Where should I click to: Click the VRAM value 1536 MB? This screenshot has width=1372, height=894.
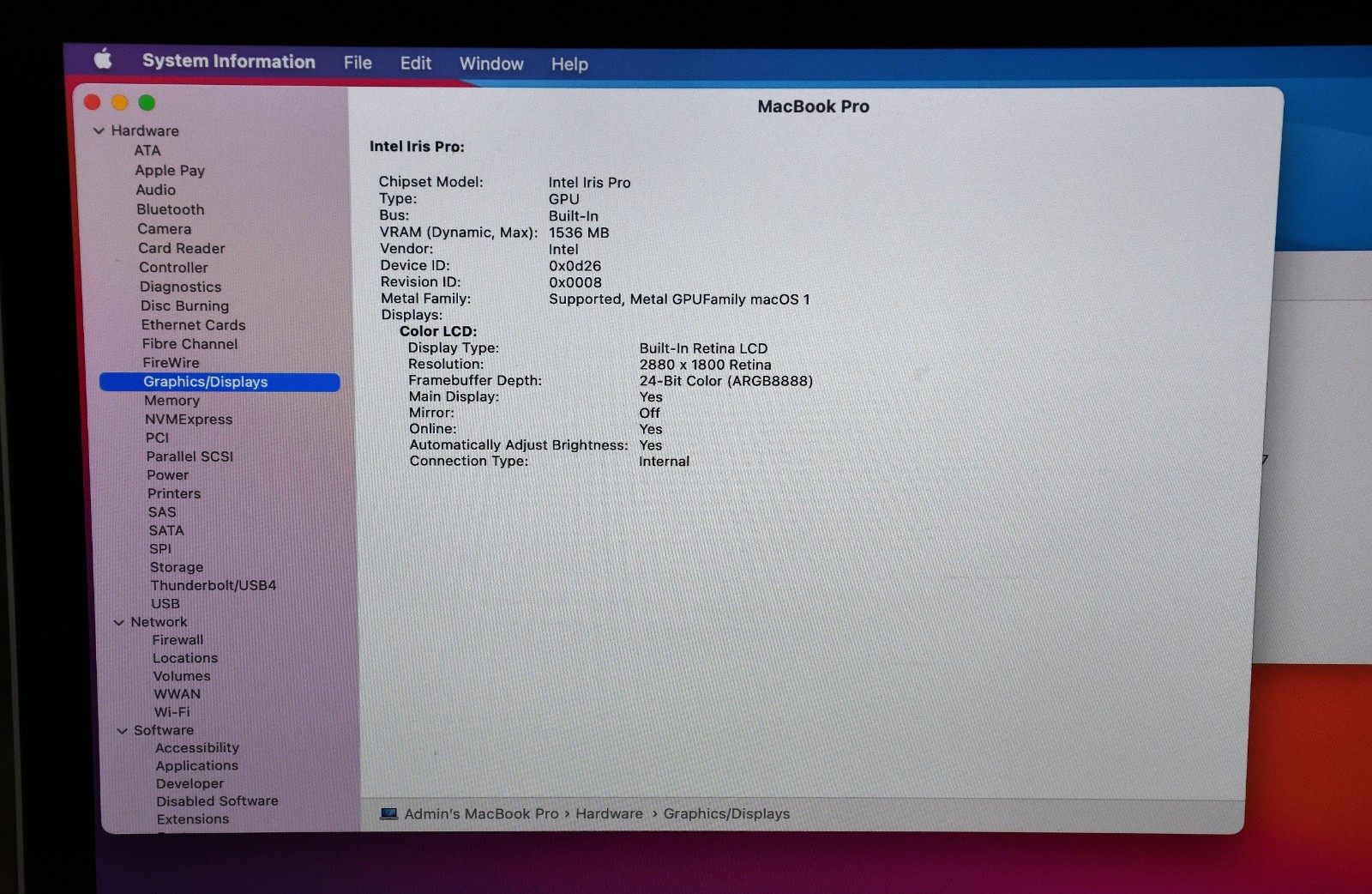pos(579,233)
